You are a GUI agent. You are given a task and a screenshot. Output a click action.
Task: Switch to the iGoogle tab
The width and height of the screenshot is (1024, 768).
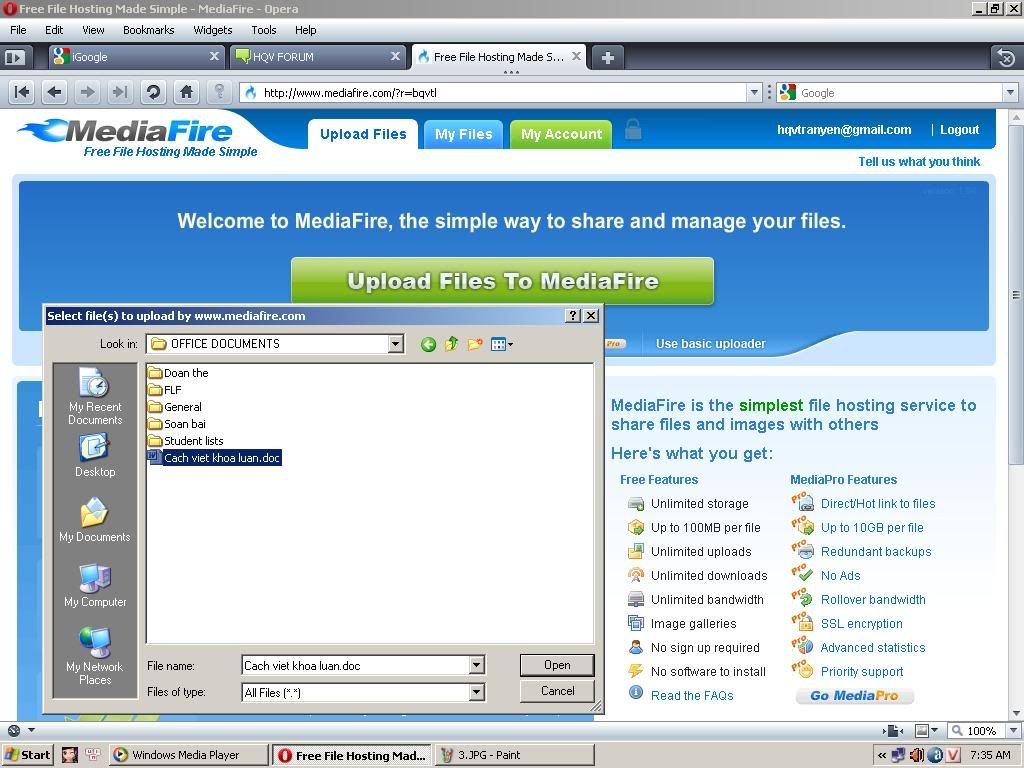coord(136,57)
